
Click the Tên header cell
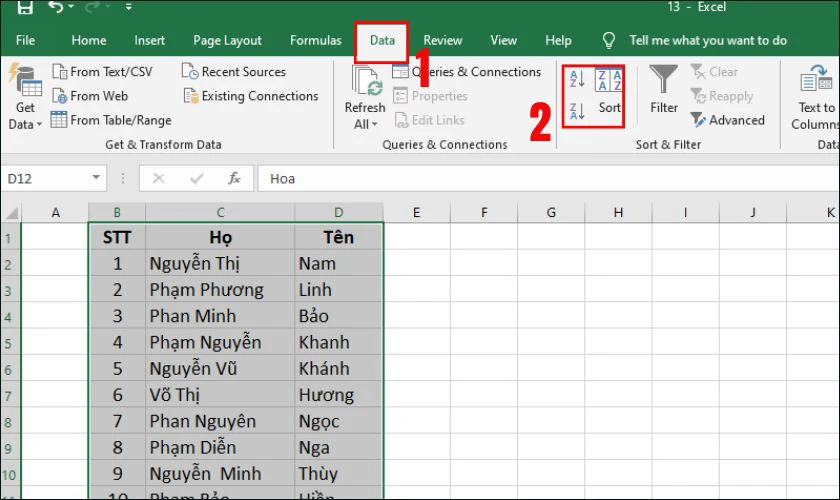click(x=339, y=237)
